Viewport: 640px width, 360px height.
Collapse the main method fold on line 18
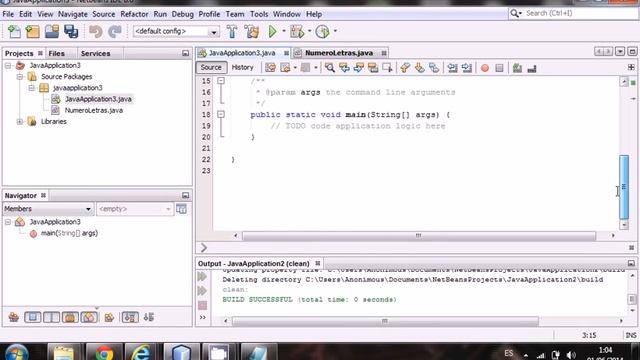click(221, 115)
